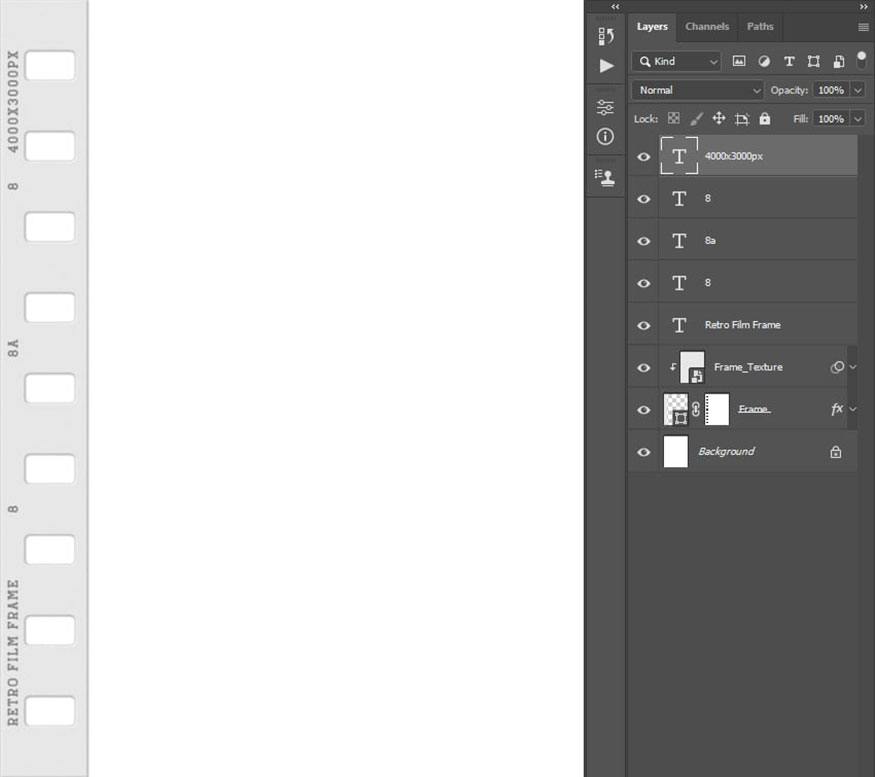Click the Background layer lock icon
Image resolution: width=875 pixels, height=777 pixels.
point(835,452)
